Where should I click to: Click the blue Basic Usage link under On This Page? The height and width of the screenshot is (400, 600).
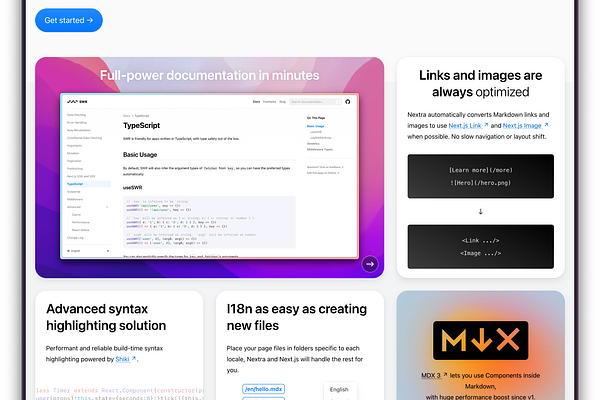[x=315, y=126]
